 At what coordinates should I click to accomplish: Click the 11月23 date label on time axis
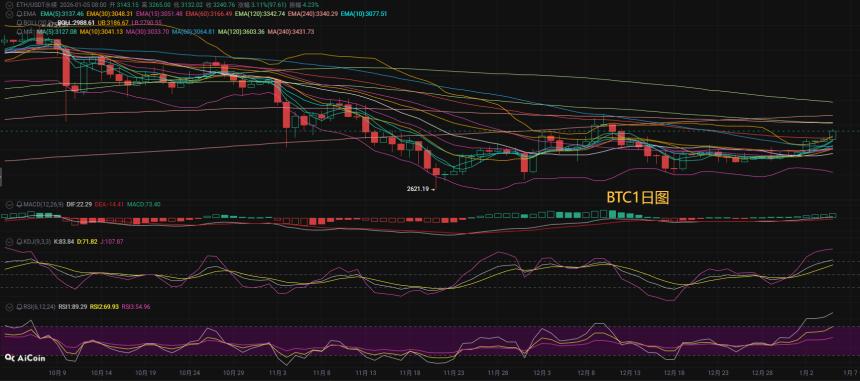[455, 373]
